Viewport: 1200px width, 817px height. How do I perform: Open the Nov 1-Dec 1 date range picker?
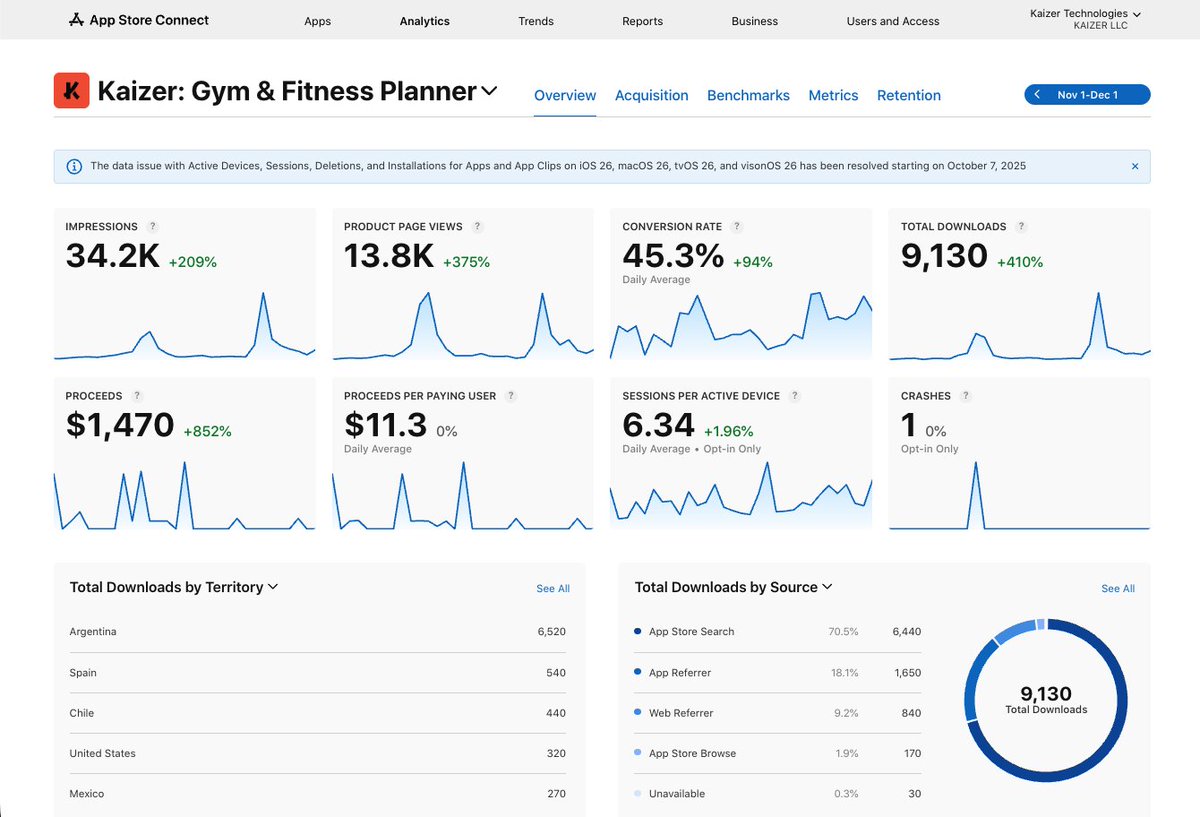(x=1088, y=95)
